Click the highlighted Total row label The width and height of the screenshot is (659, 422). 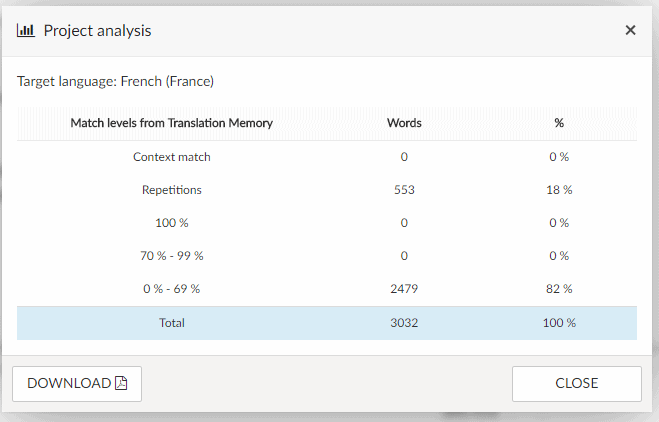point(171,323)
